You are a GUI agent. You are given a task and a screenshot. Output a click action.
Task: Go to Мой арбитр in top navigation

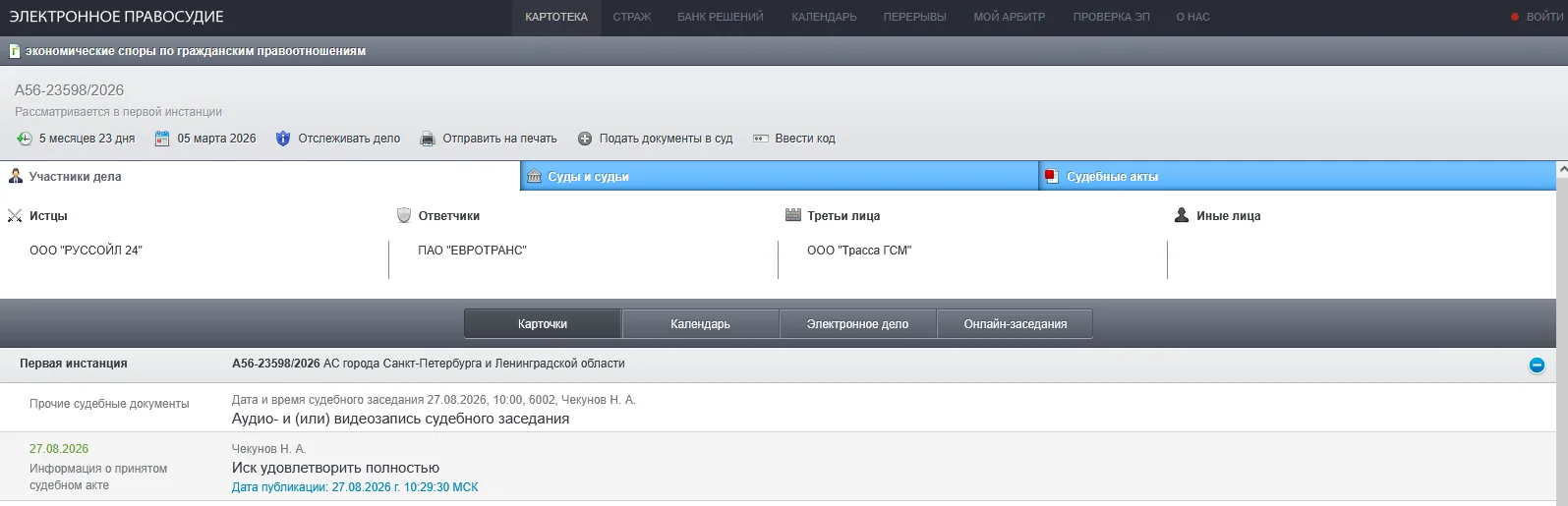1009,17
